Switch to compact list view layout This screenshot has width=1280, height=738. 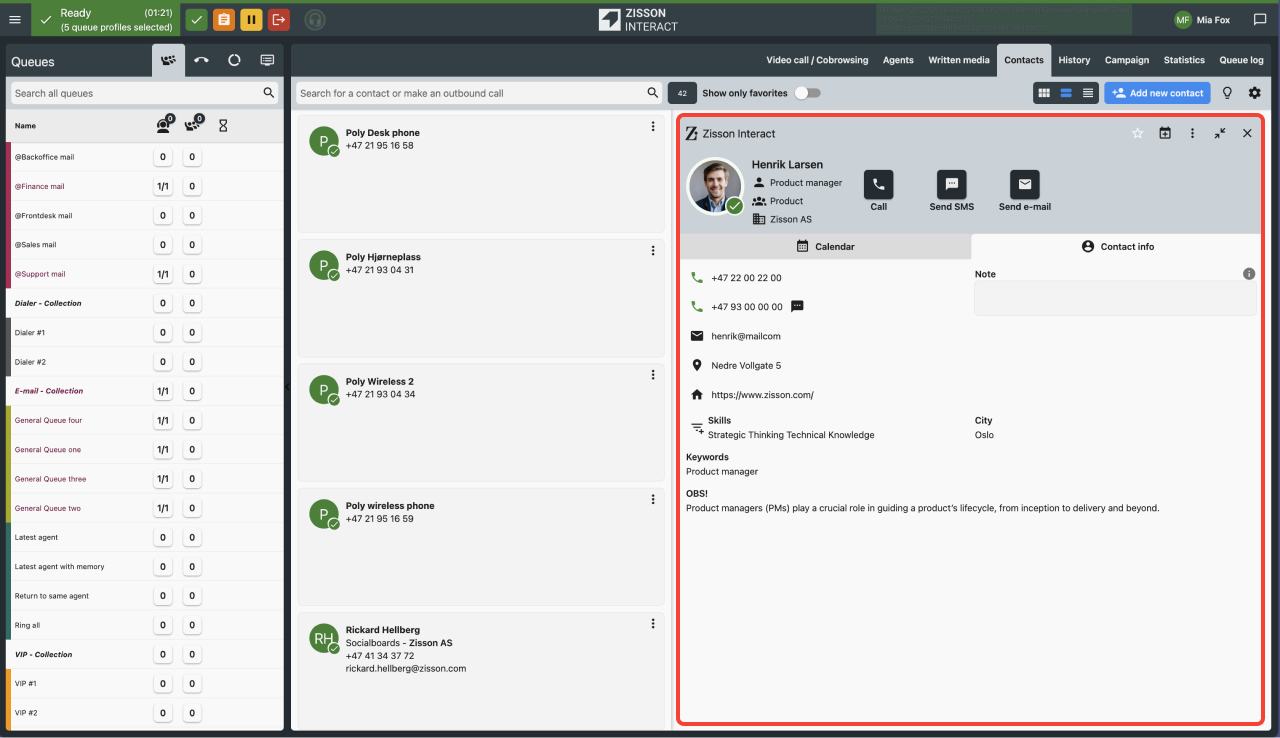[1088, 93]
